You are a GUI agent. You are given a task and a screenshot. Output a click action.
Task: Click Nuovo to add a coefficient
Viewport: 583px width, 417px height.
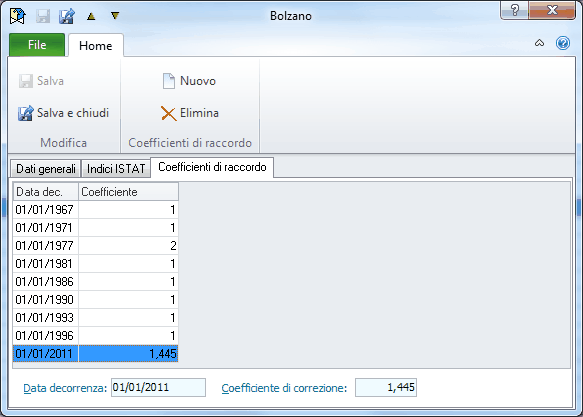point(189,81)
